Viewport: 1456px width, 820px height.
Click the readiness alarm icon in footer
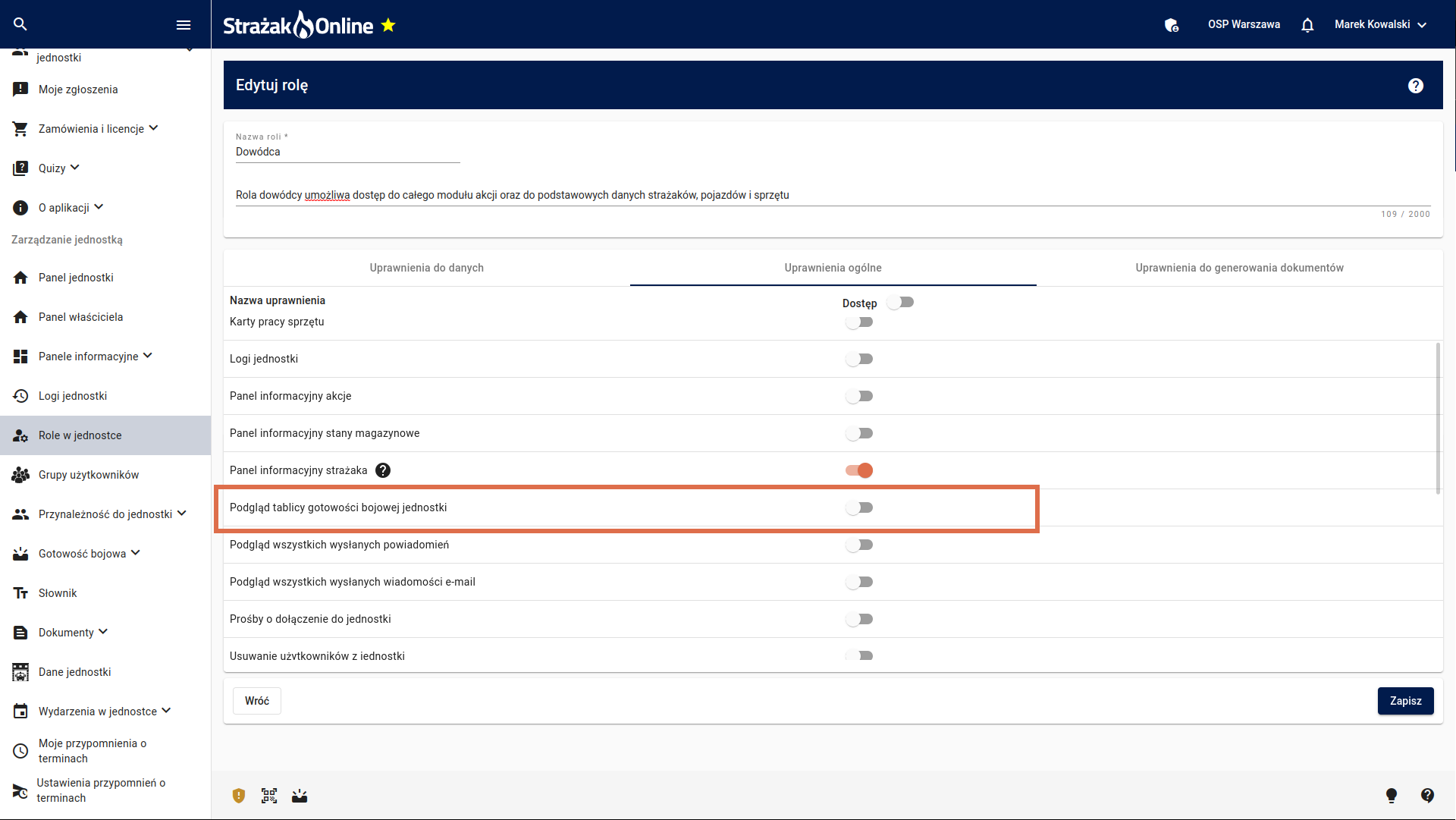pyautogui.click(x=300, y=795)
